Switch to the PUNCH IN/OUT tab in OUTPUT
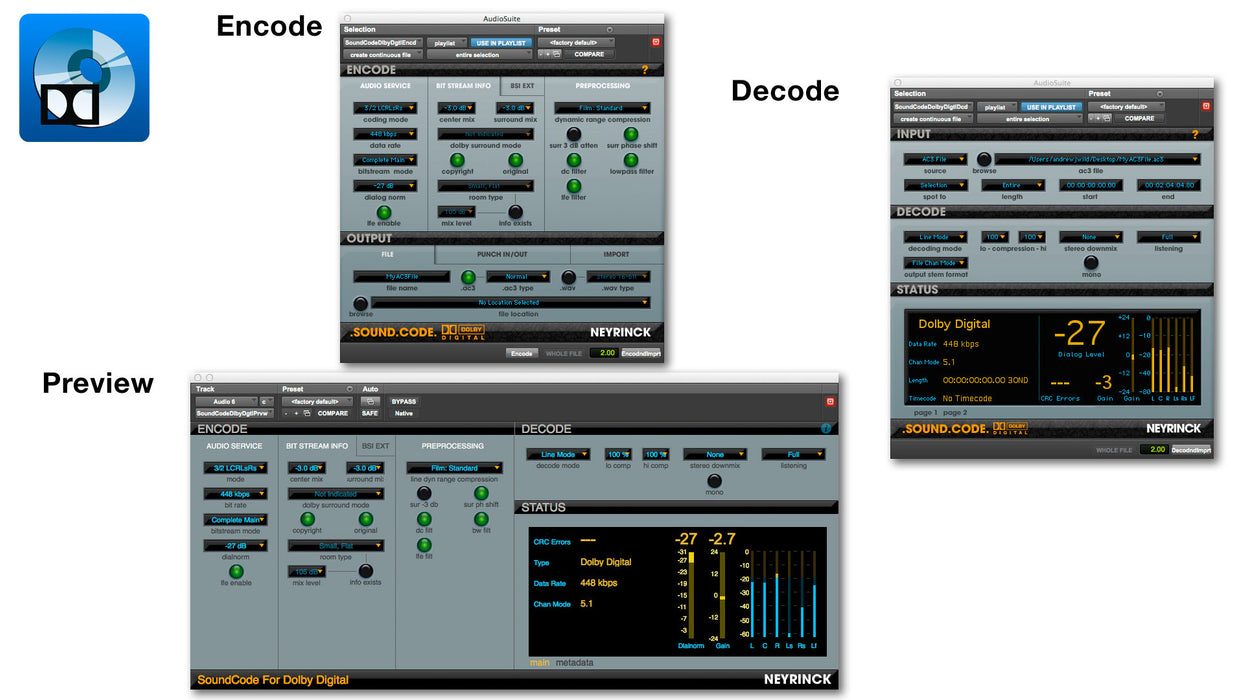This screenshot has height=700, width=1244. [502, 257]
